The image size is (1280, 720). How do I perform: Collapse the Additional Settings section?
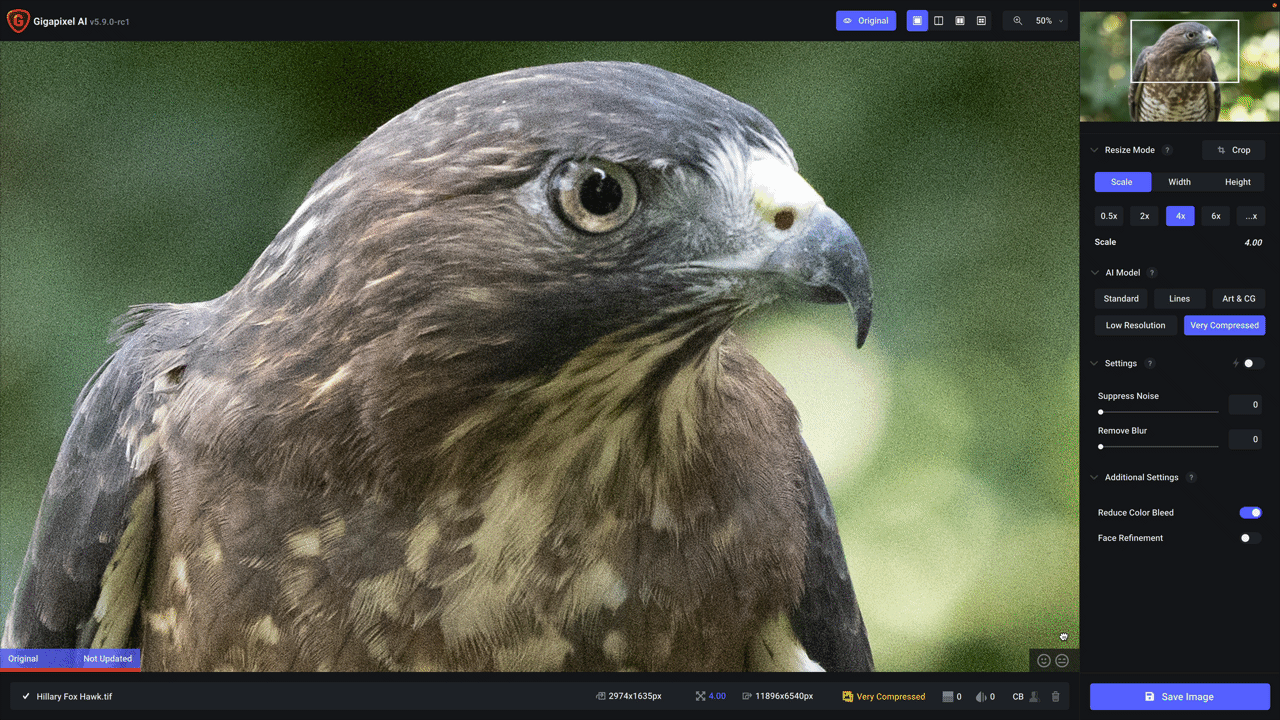(1094, 477)
